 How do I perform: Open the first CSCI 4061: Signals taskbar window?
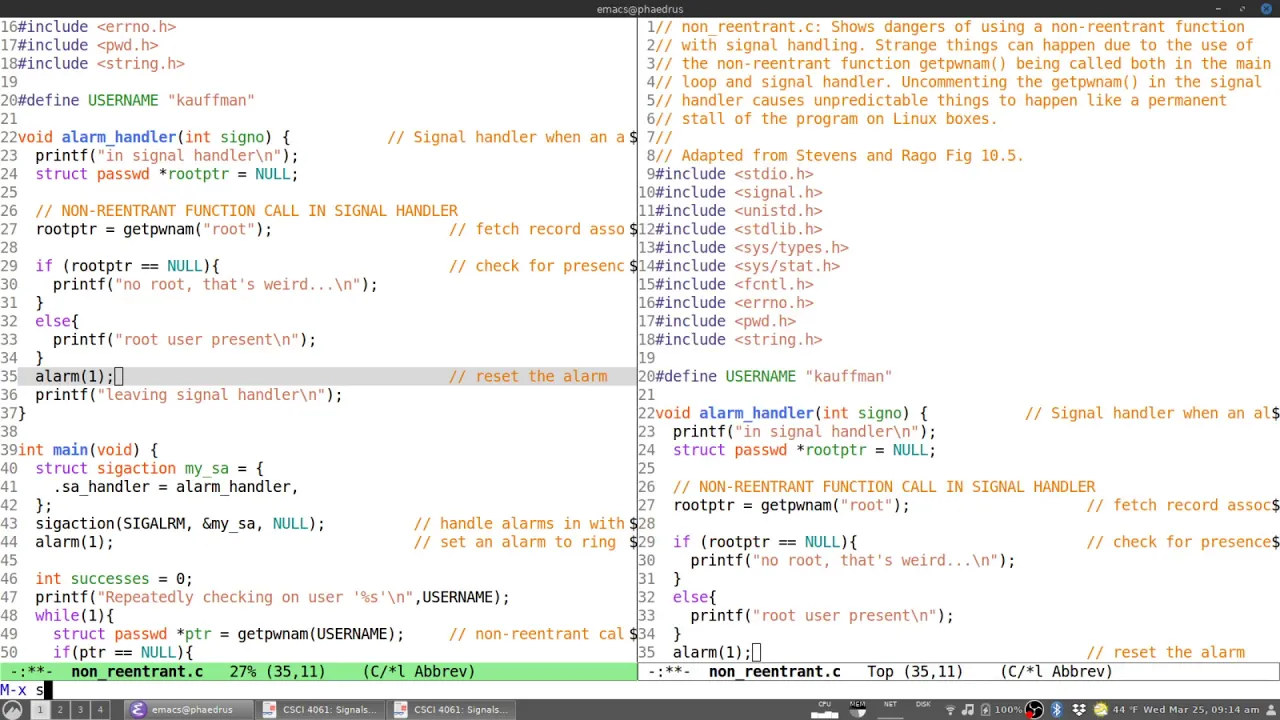pos(321,710)
